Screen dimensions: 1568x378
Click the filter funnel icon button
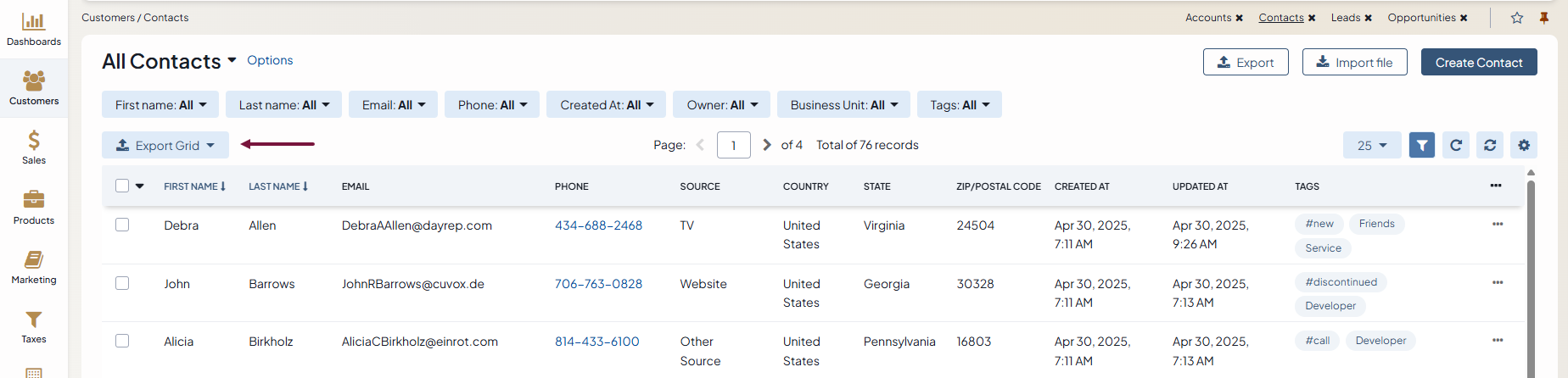click(x=1422, y=145)
